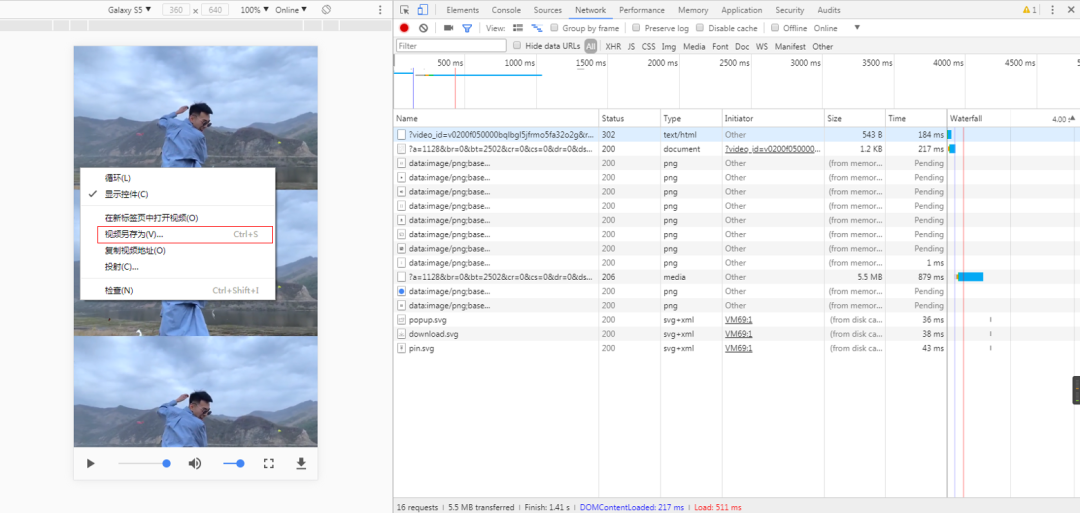Click the network Filter text field
This screenshot has height=513, width=1080.
452,46
